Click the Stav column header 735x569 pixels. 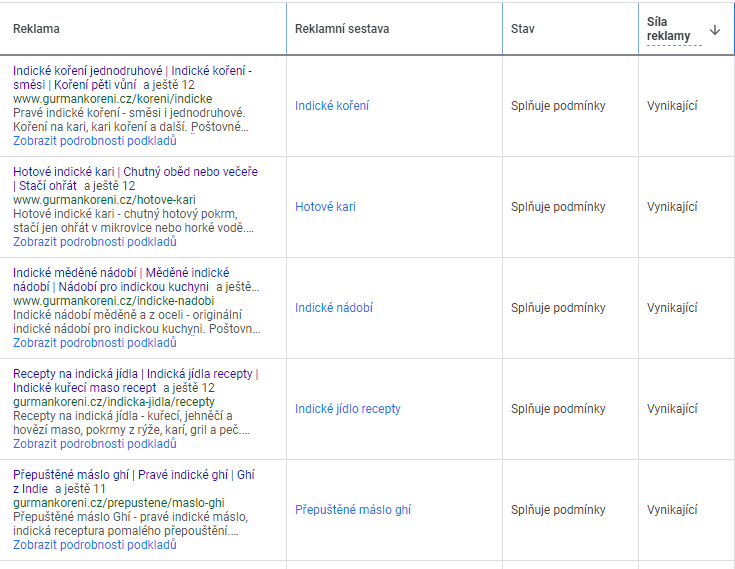522,29
